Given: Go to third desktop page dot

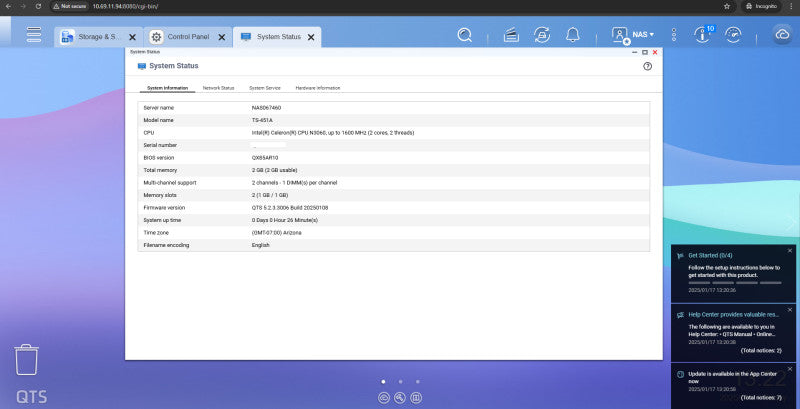Looking at the screenshot, I should point(417,381).
